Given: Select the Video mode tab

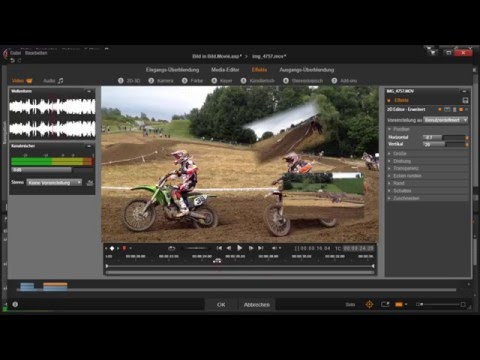Looking at the screenshot, I should tap(22, 81).
